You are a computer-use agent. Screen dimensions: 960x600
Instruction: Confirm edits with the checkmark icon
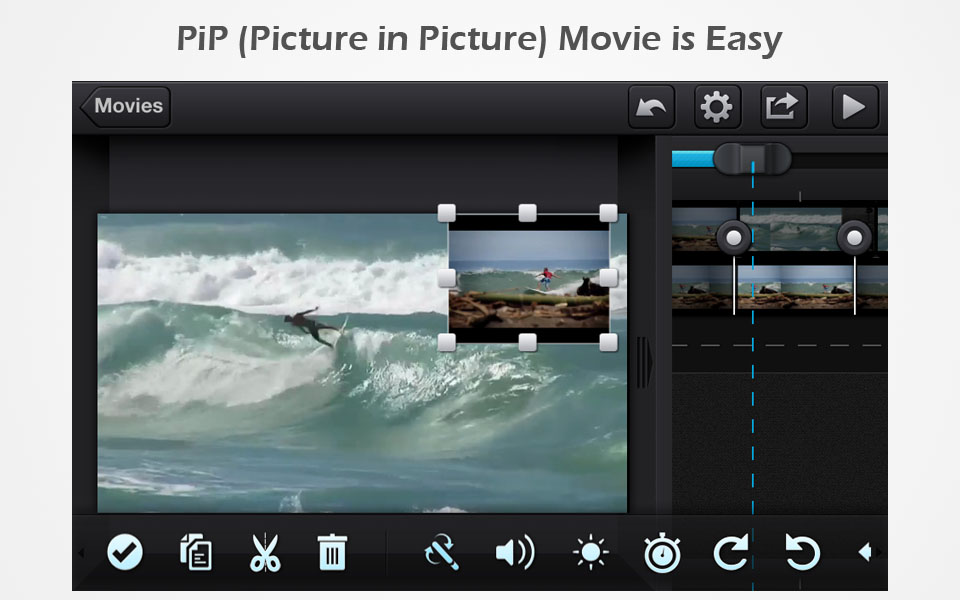[x=125, y=552]
